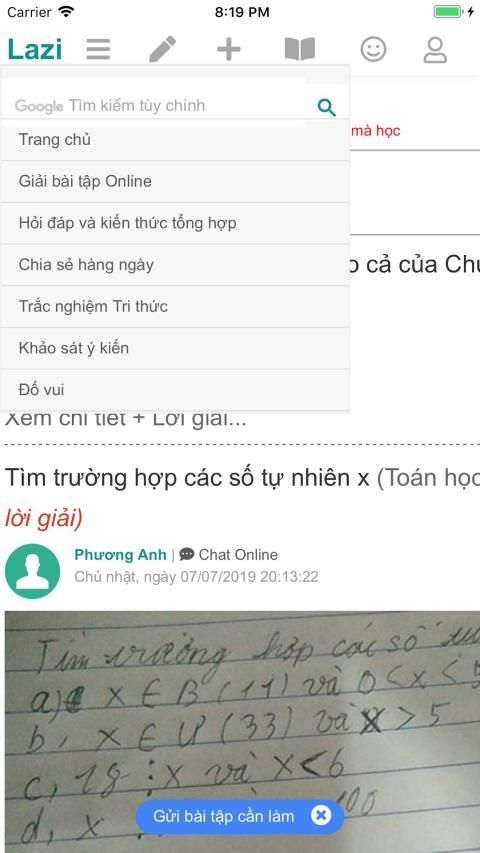Open Giải bài tập Online

tap(175, 182)
